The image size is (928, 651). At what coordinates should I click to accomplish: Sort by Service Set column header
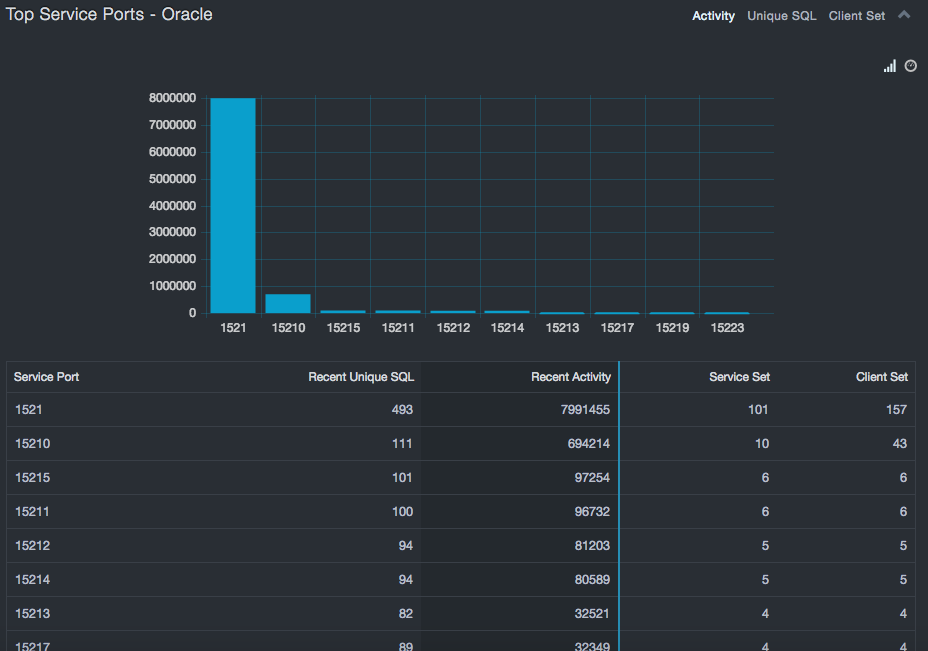coord(739,377)
